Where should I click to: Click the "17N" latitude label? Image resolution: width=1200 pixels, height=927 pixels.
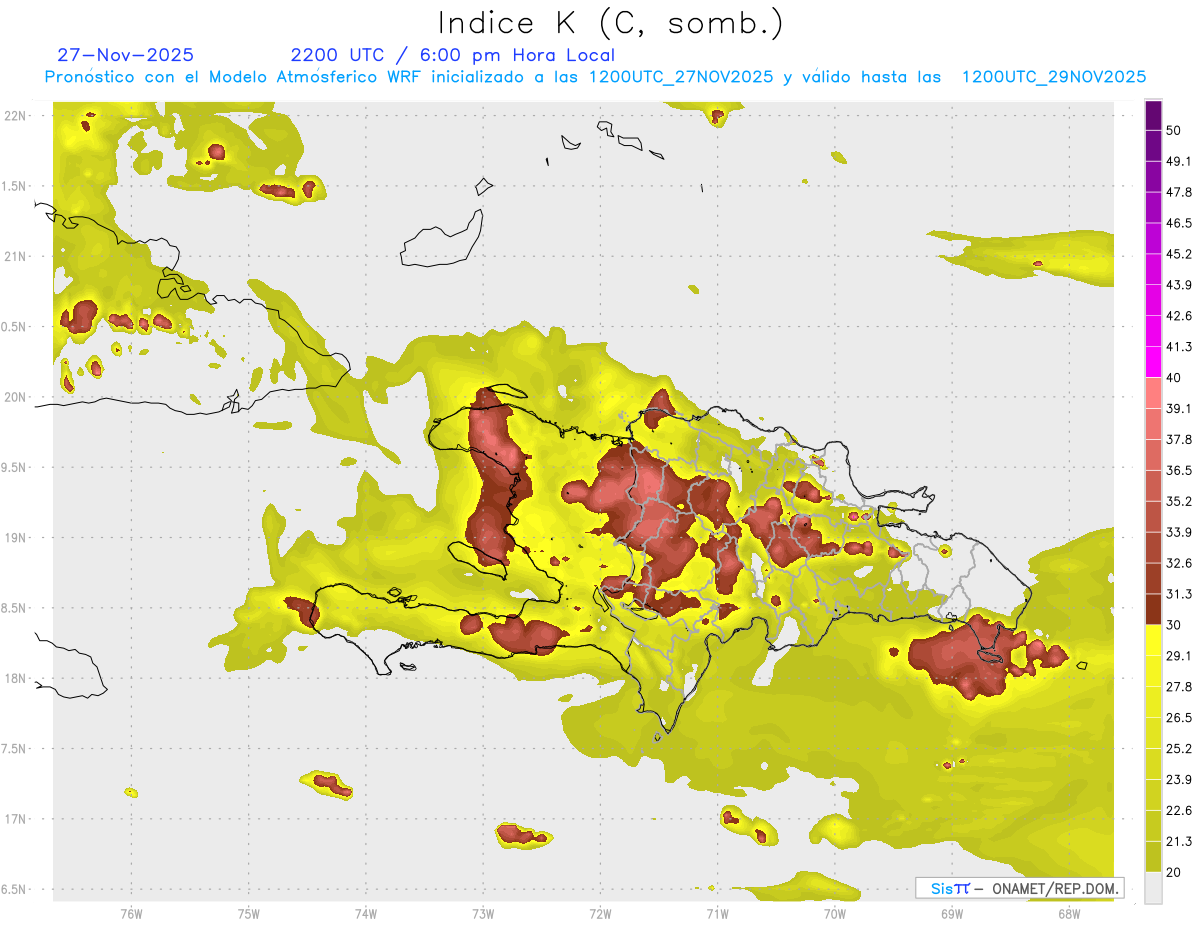[x=16, y=819]
